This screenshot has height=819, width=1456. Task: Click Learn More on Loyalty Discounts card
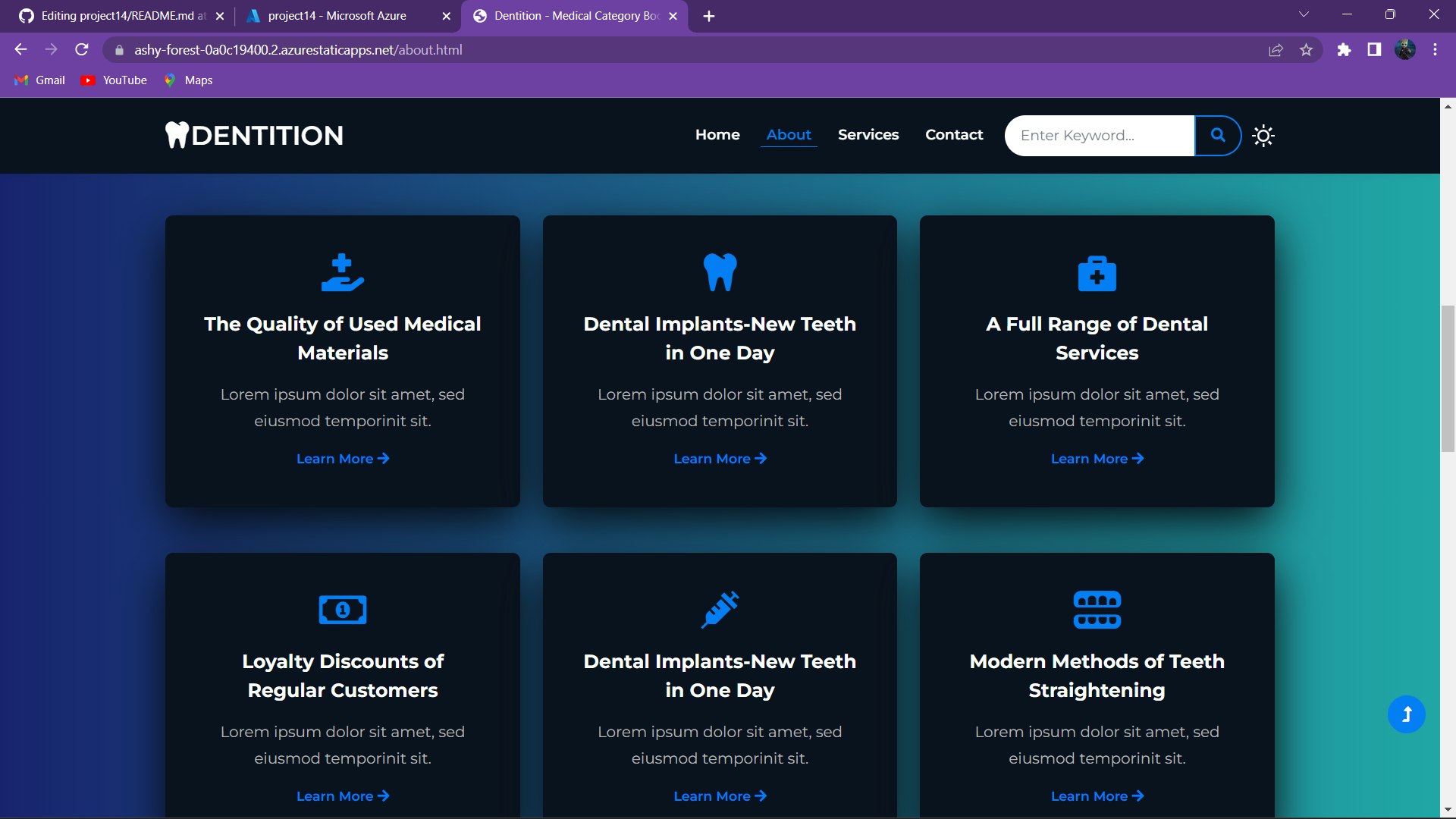point(342,795)
